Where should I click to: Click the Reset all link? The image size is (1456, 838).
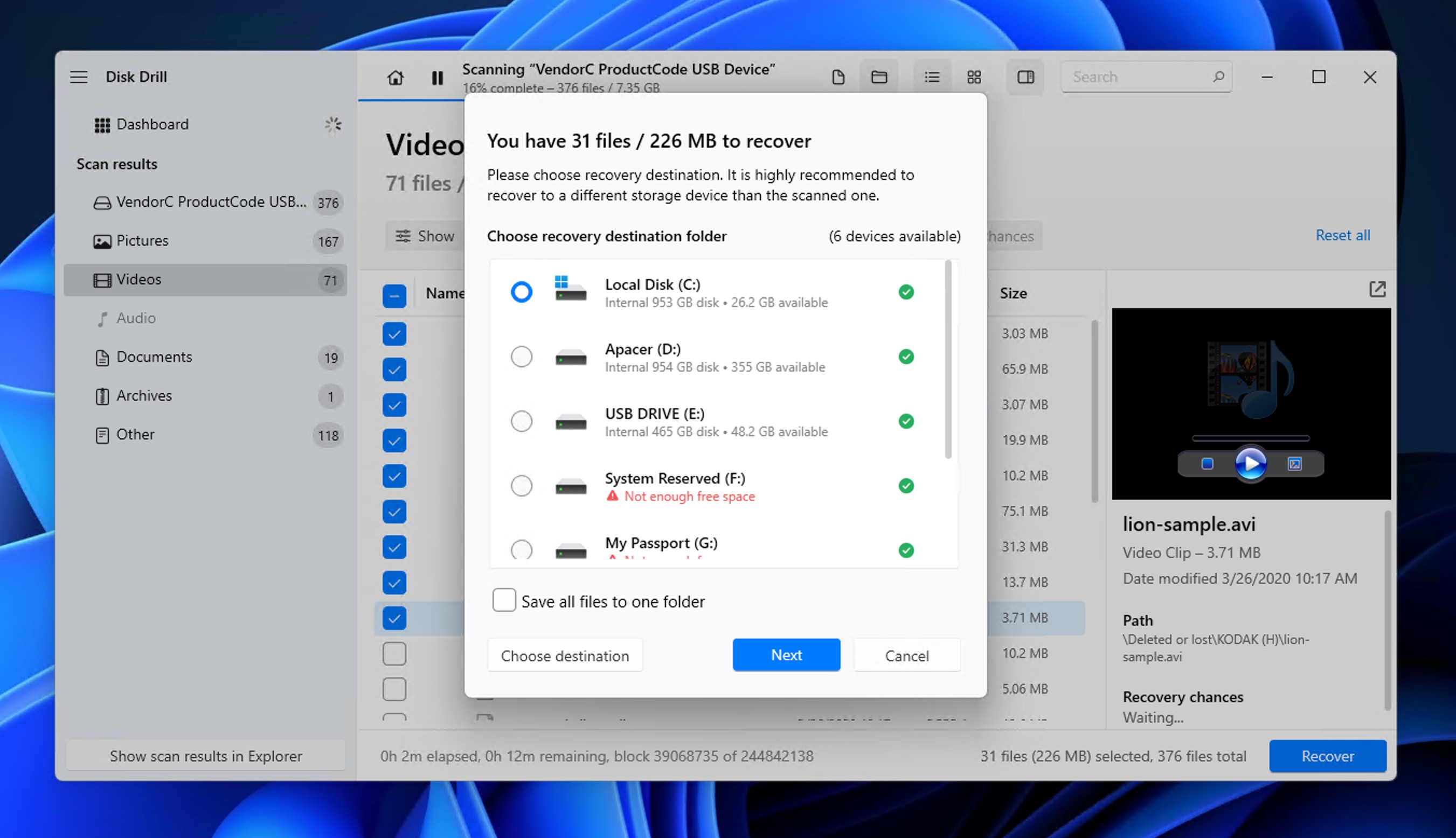click(x=1343, y=235)
